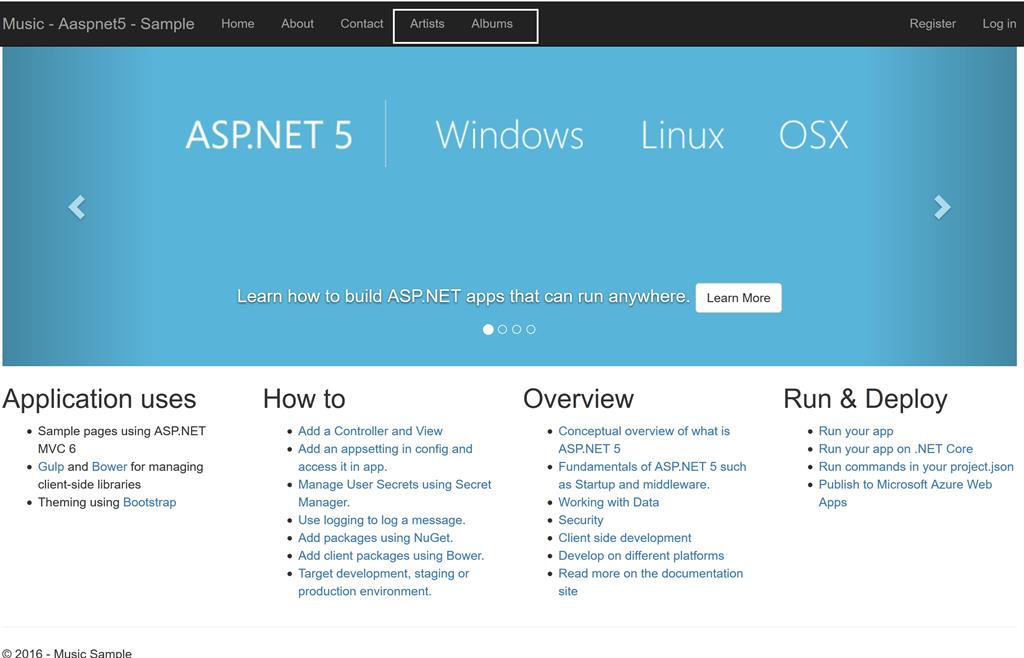Click the Register link in navbar
The image size is (1024, 658).
click(x=933, y=24)
